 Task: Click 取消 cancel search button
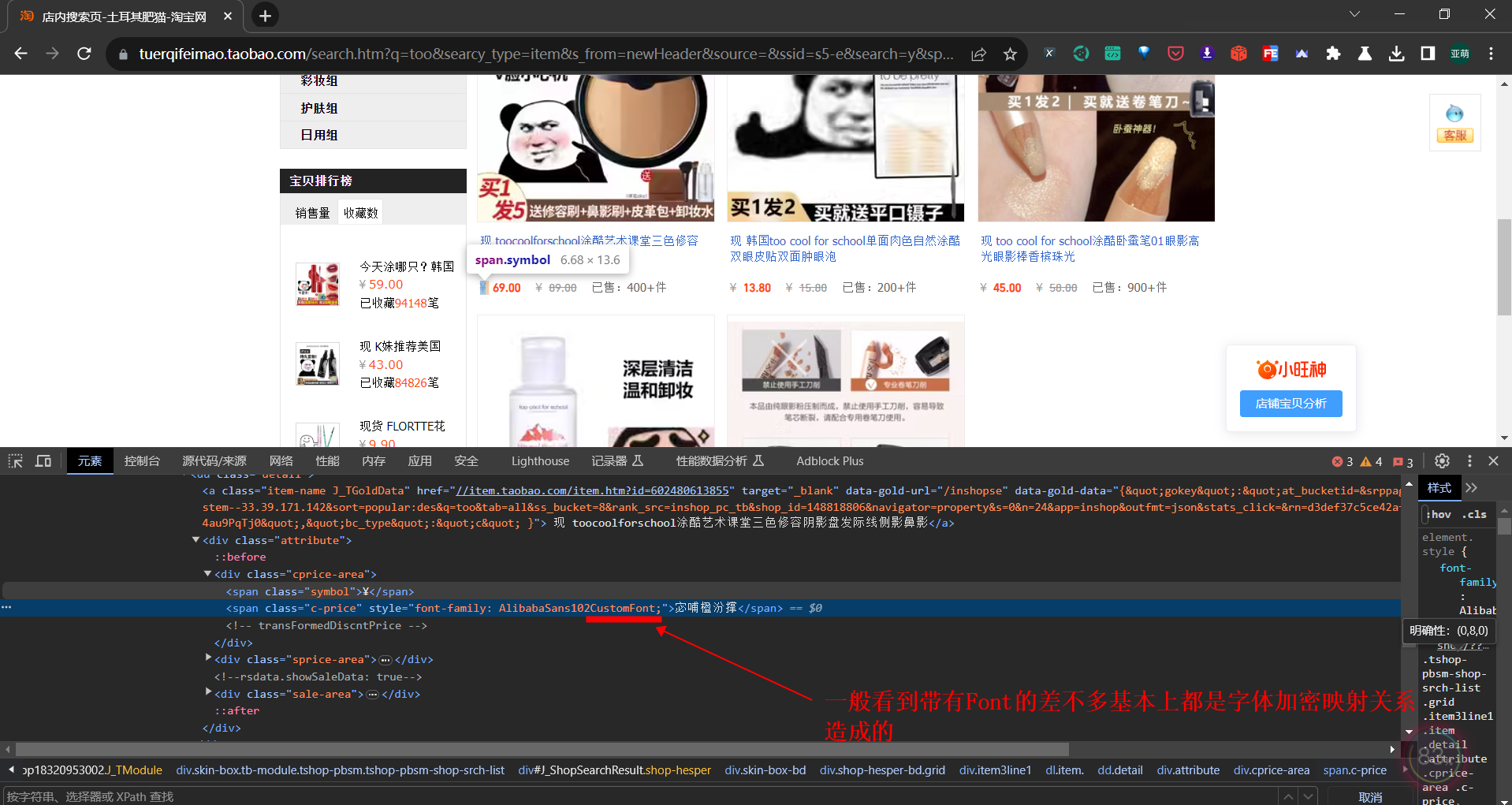click(x=1370, y=797)
